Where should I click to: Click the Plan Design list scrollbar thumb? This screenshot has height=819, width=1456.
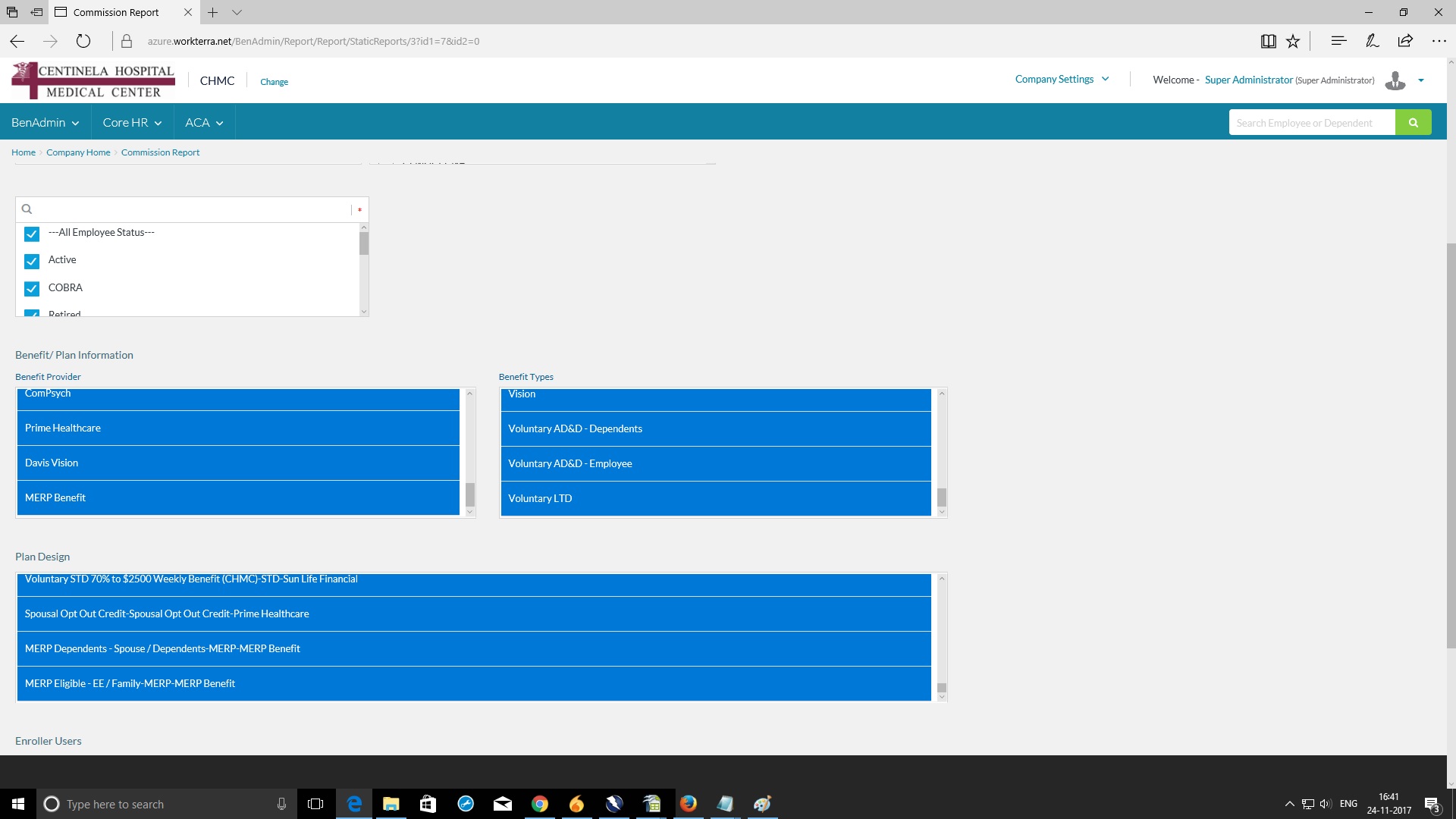tap(942, 688)
